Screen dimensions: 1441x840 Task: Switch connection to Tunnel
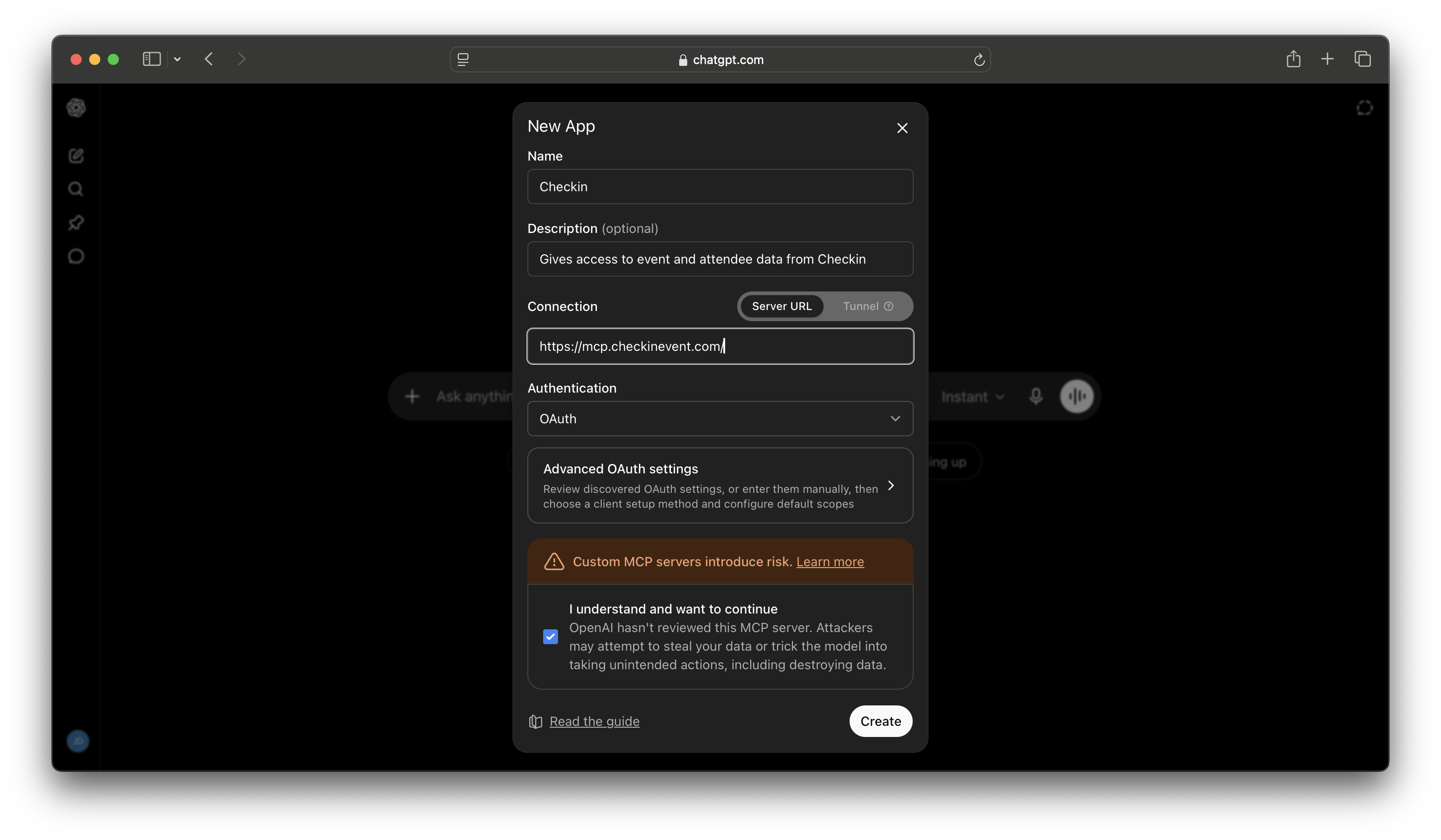868,306
